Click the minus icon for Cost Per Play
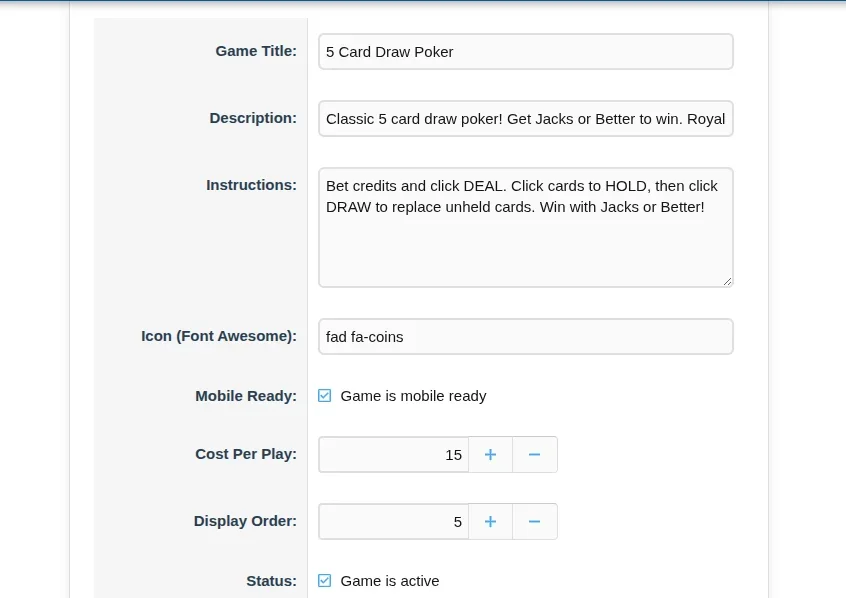 click(x=535, y=455)
